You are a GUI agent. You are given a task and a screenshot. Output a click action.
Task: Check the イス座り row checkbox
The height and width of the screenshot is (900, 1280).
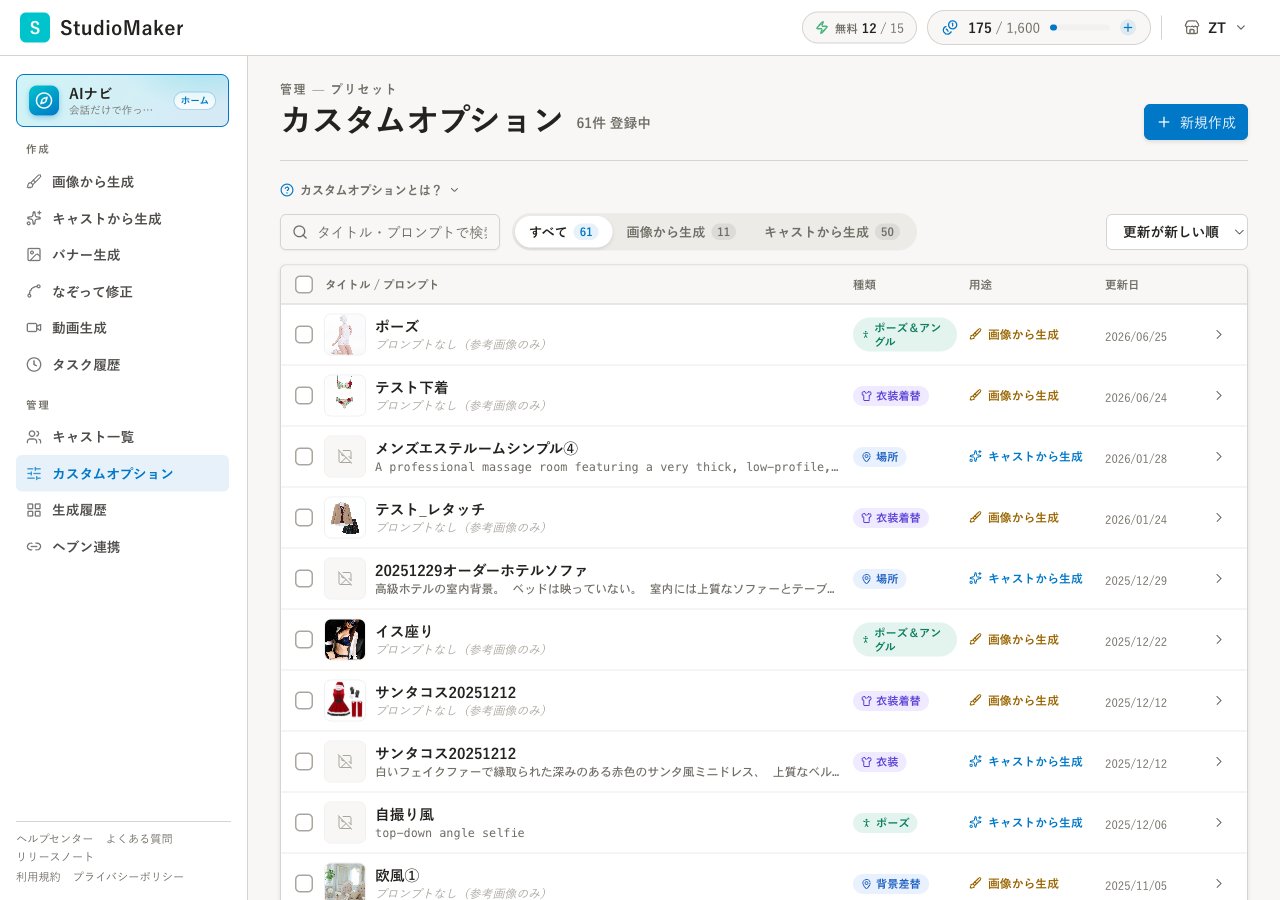(304, 640)
